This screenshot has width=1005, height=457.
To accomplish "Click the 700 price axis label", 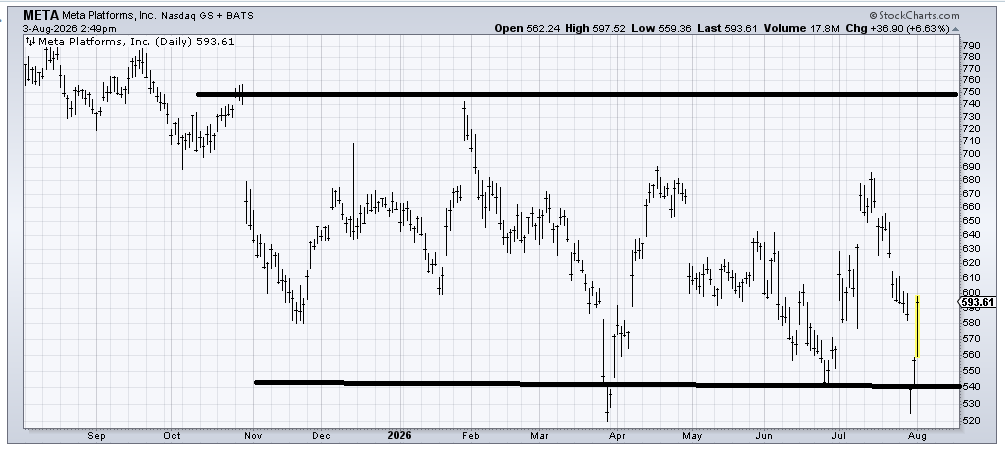I will [972, 154].
